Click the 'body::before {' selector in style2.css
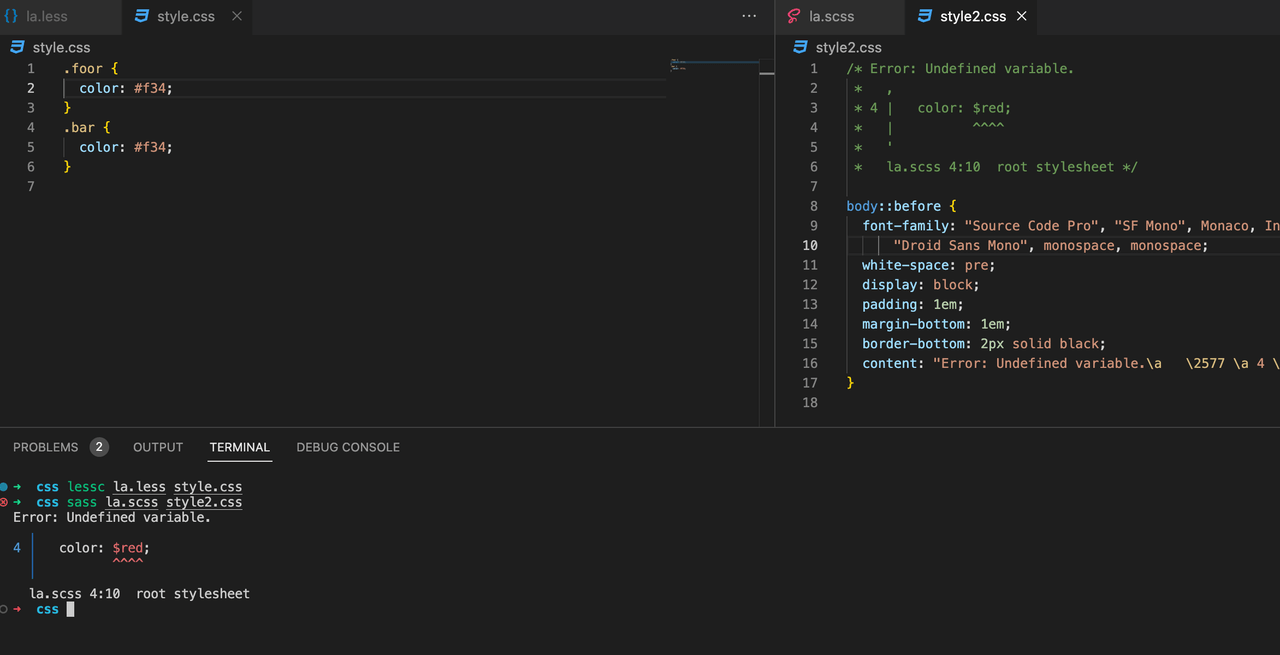This screenshot has height=655, width=1280. coord(901,206)
